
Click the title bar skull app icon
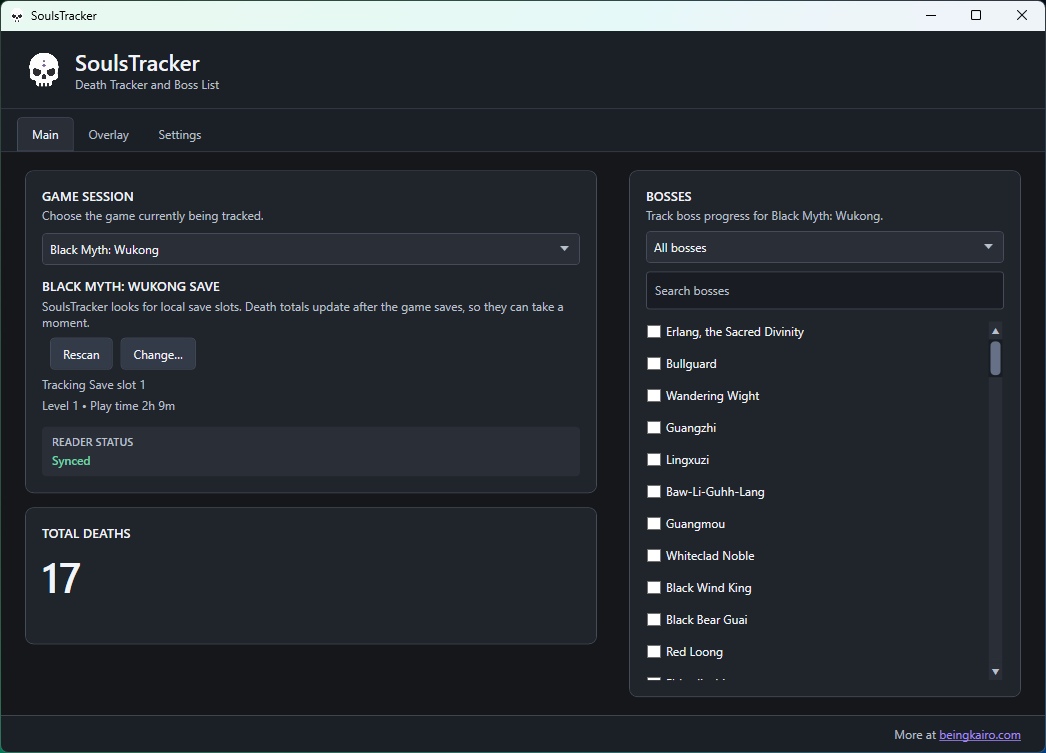click(x=17, y=16)
